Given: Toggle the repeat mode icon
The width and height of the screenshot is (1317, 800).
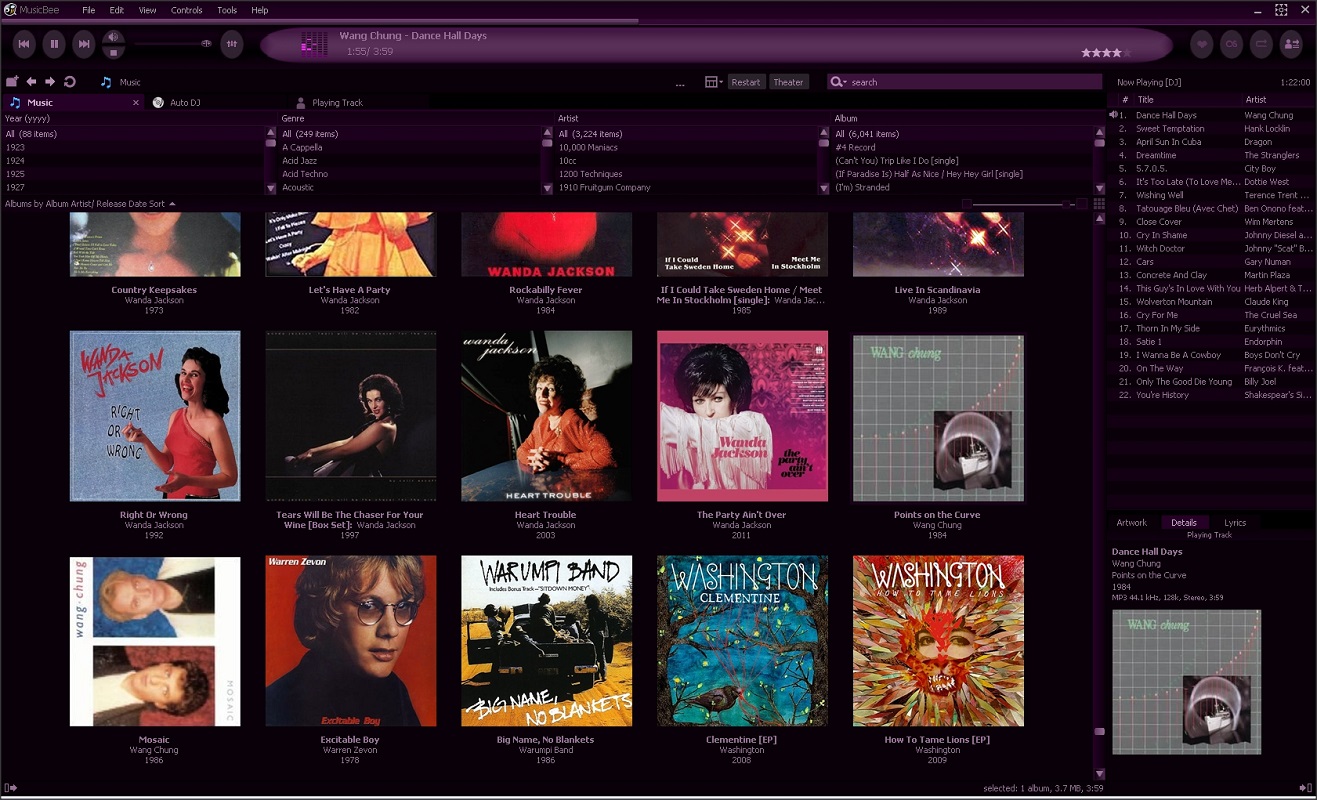Looking at the screenshot, I should [1262, 44].
